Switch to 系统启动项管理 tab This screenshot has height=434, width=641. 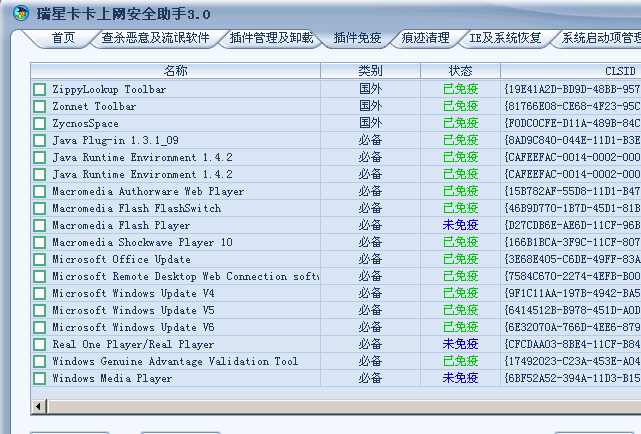(601, 38)
